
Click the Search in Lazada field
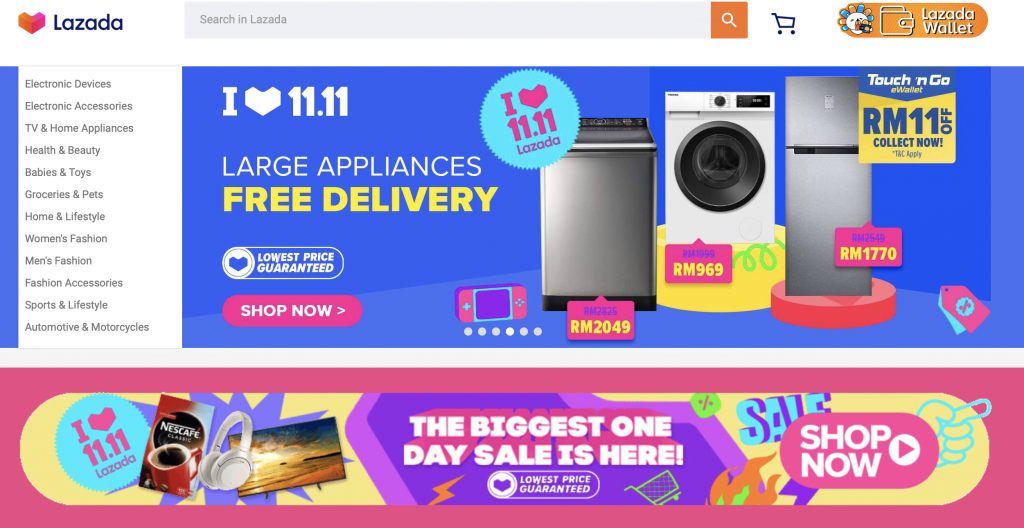[447, 20]
